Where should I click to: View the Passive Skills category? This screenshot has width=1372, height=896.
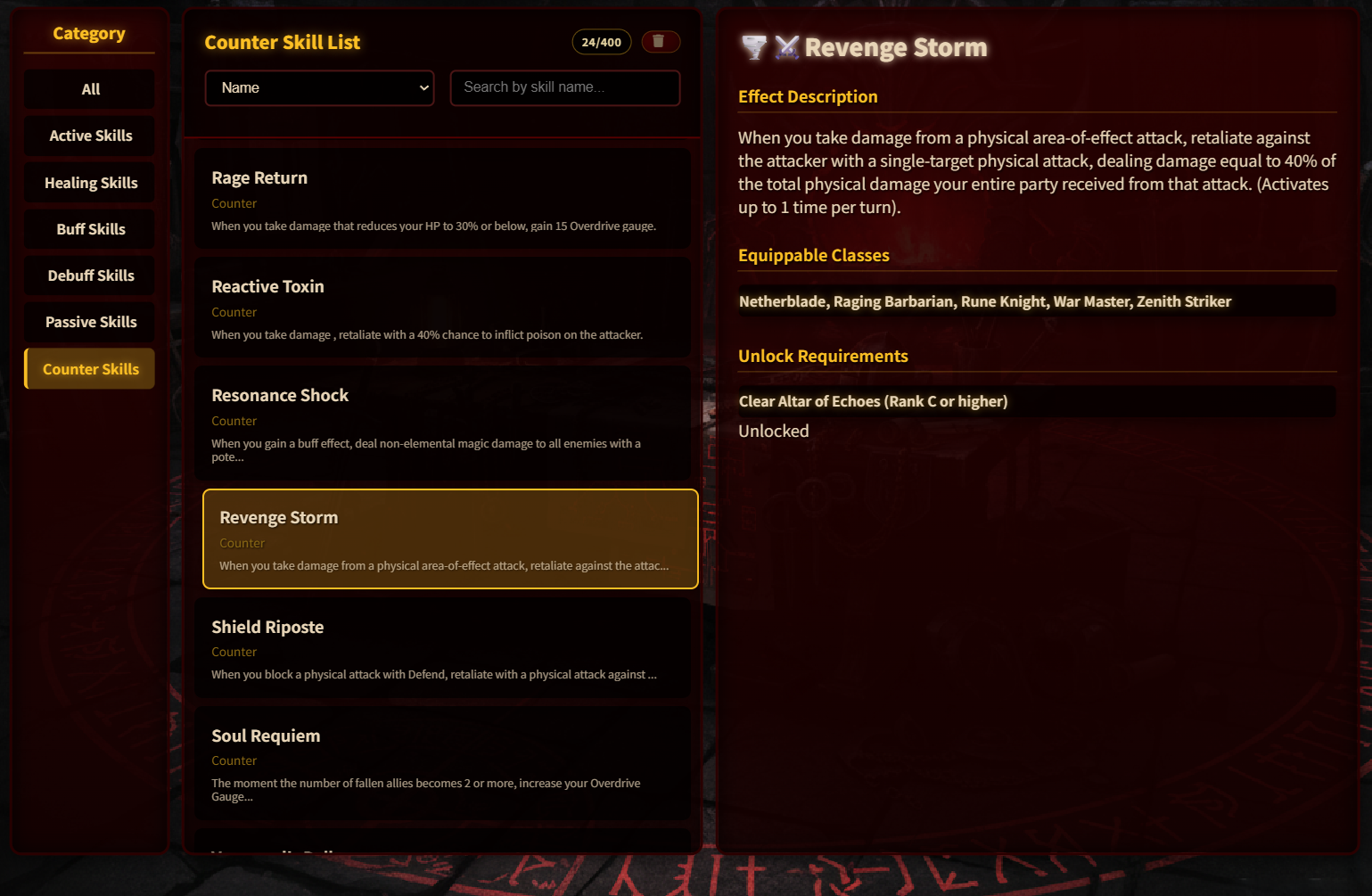[x=90, y=322]
